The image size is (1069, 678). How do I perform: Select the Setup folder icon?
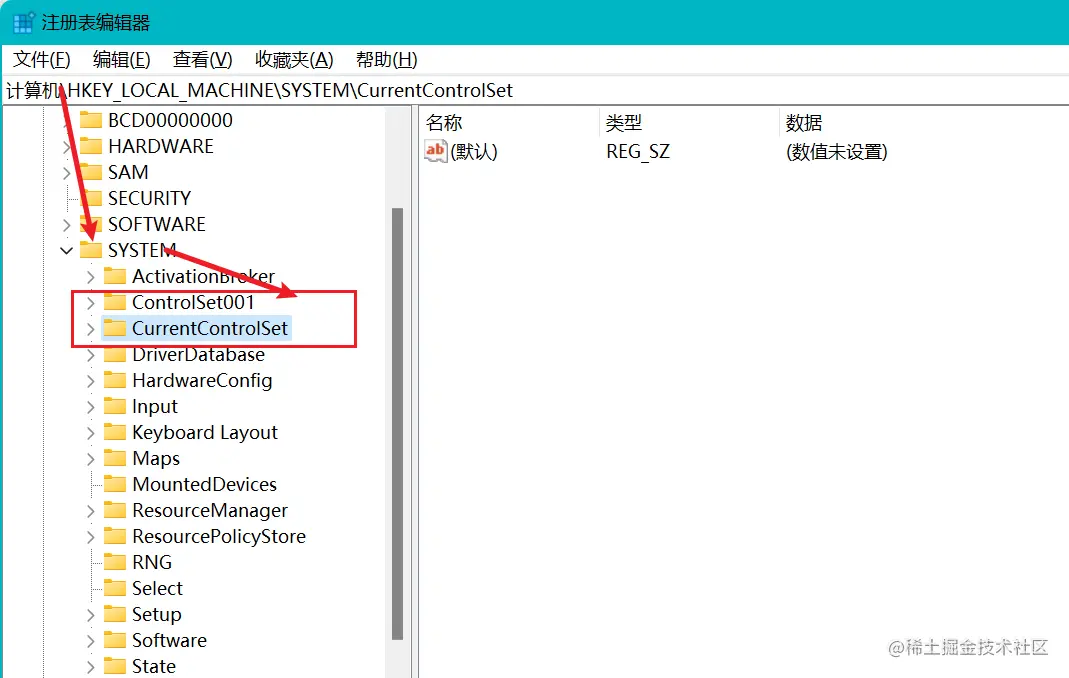tap(115, 614)
